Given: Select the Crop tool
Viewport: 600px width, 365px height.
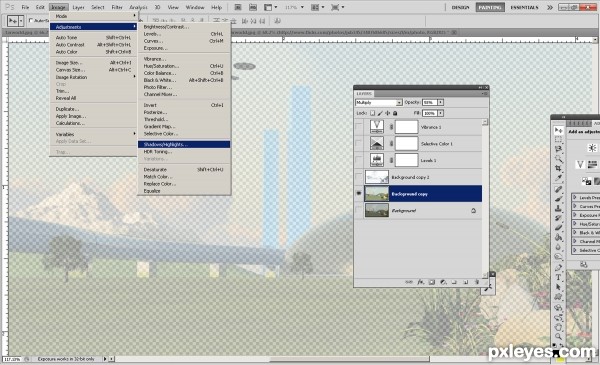Looking at the screenshot, I should tap(558, 168).
